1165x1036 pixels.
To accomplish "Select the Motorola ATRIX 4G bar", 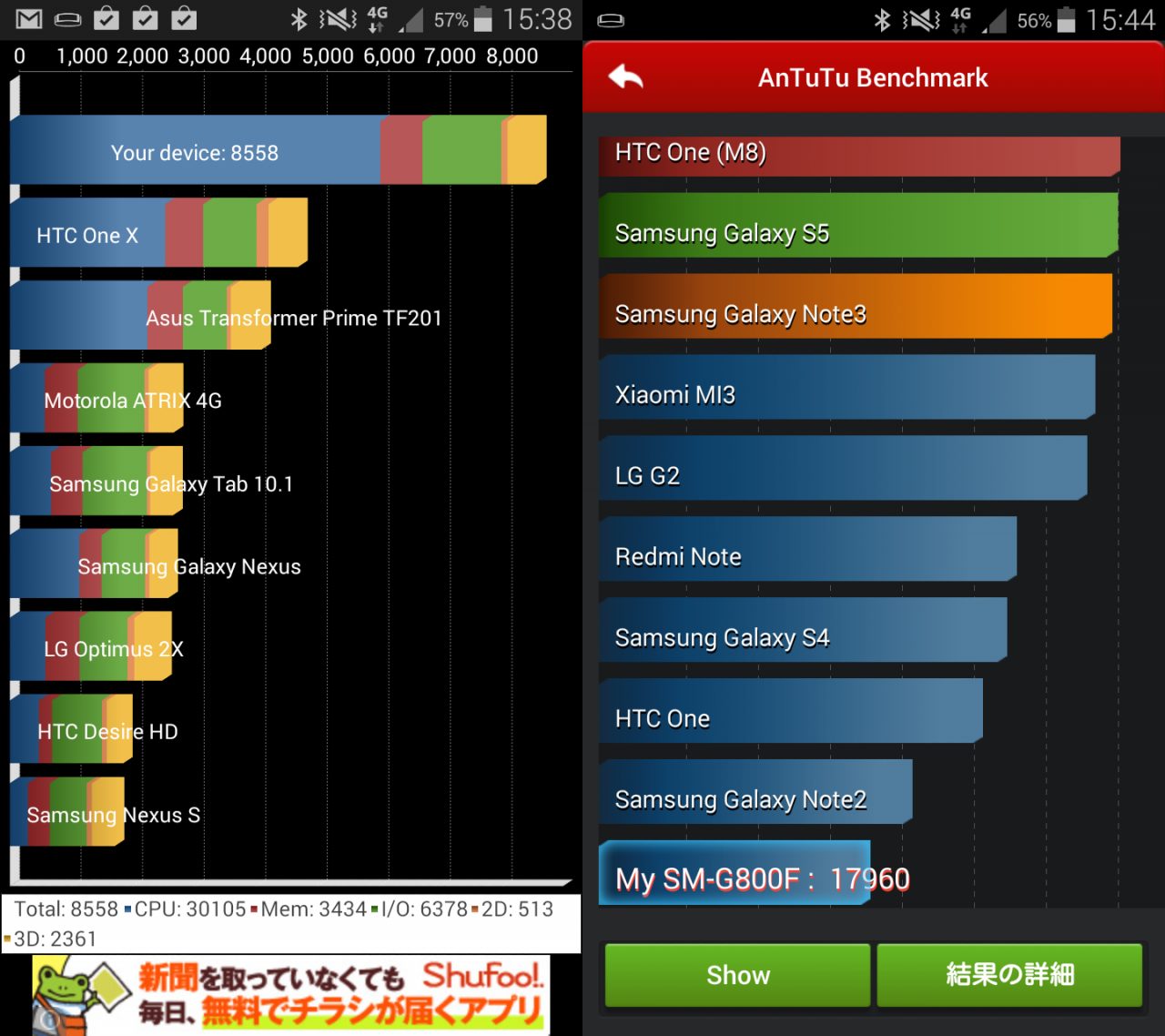I will [x=97, y=399].
